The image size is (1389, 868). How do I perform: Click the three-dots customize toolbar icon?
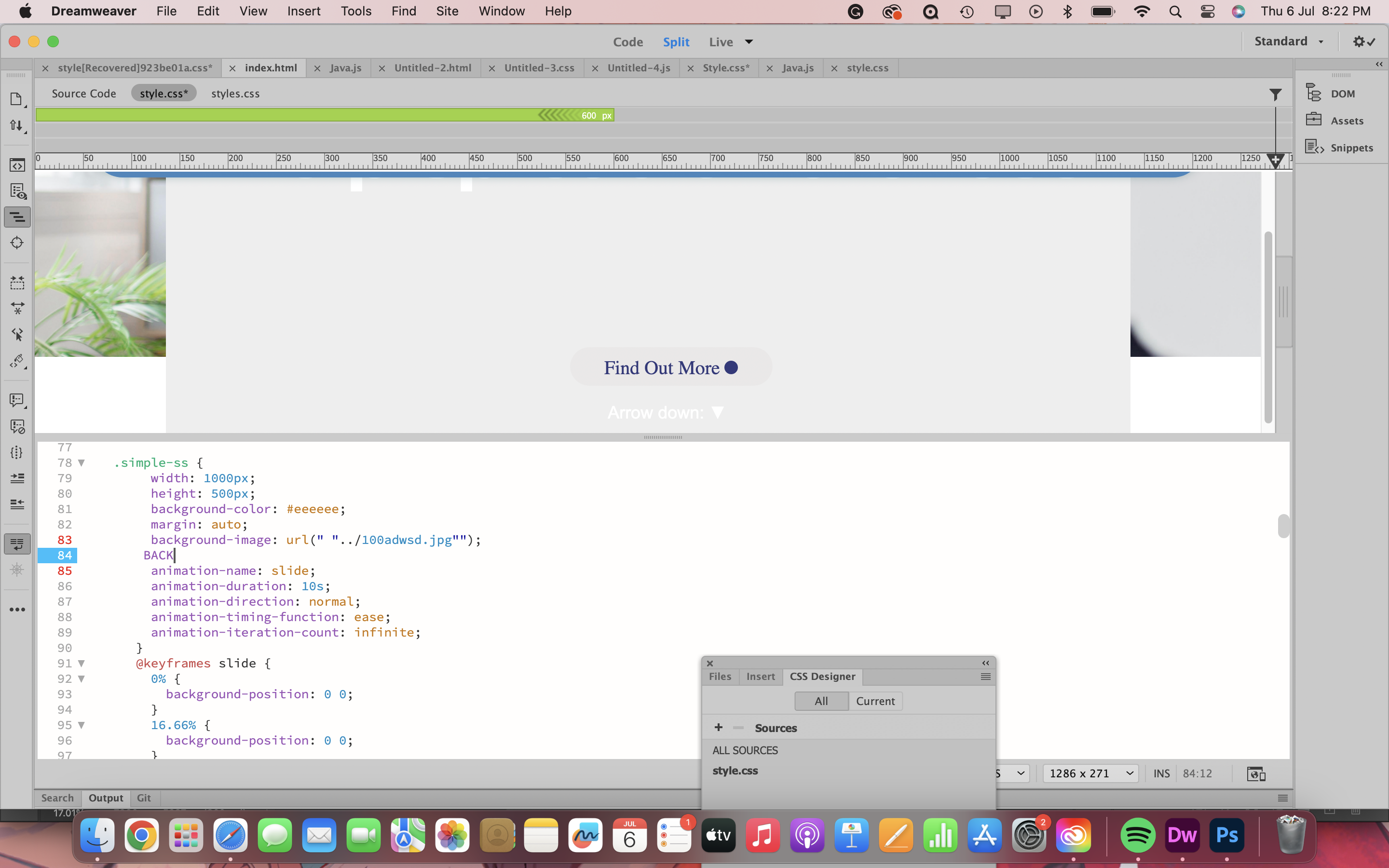[x=17, y=610]
